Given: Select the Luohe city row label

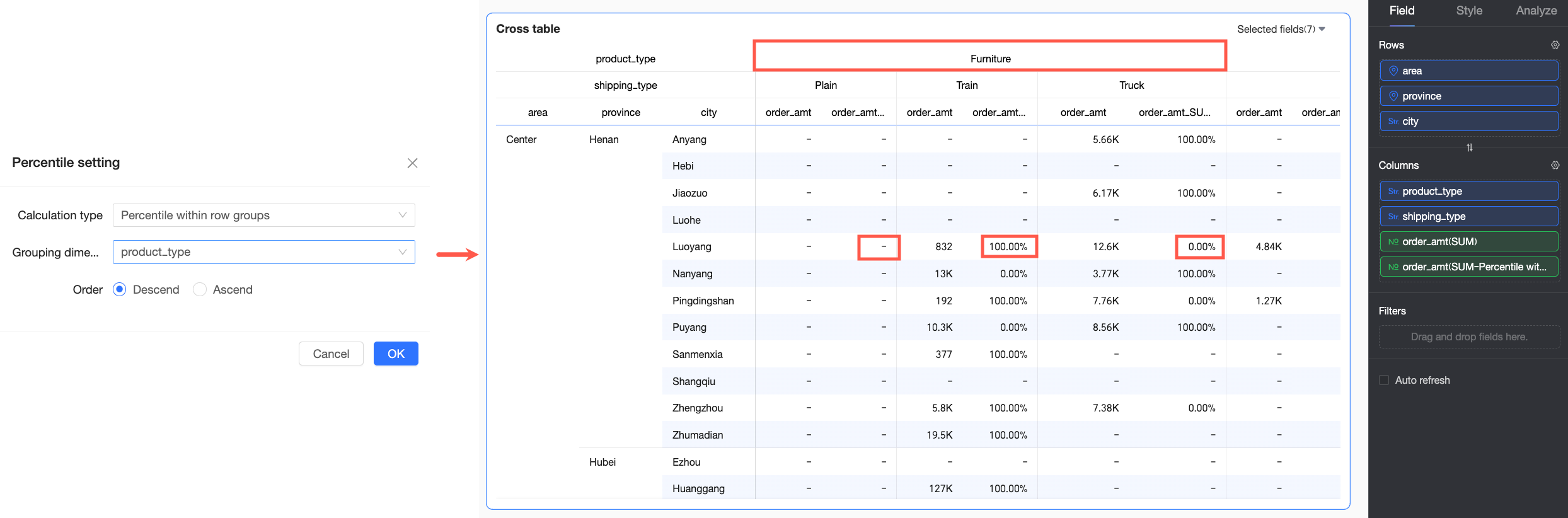Looking at the screenshot, I should click(x=686, y=221).
